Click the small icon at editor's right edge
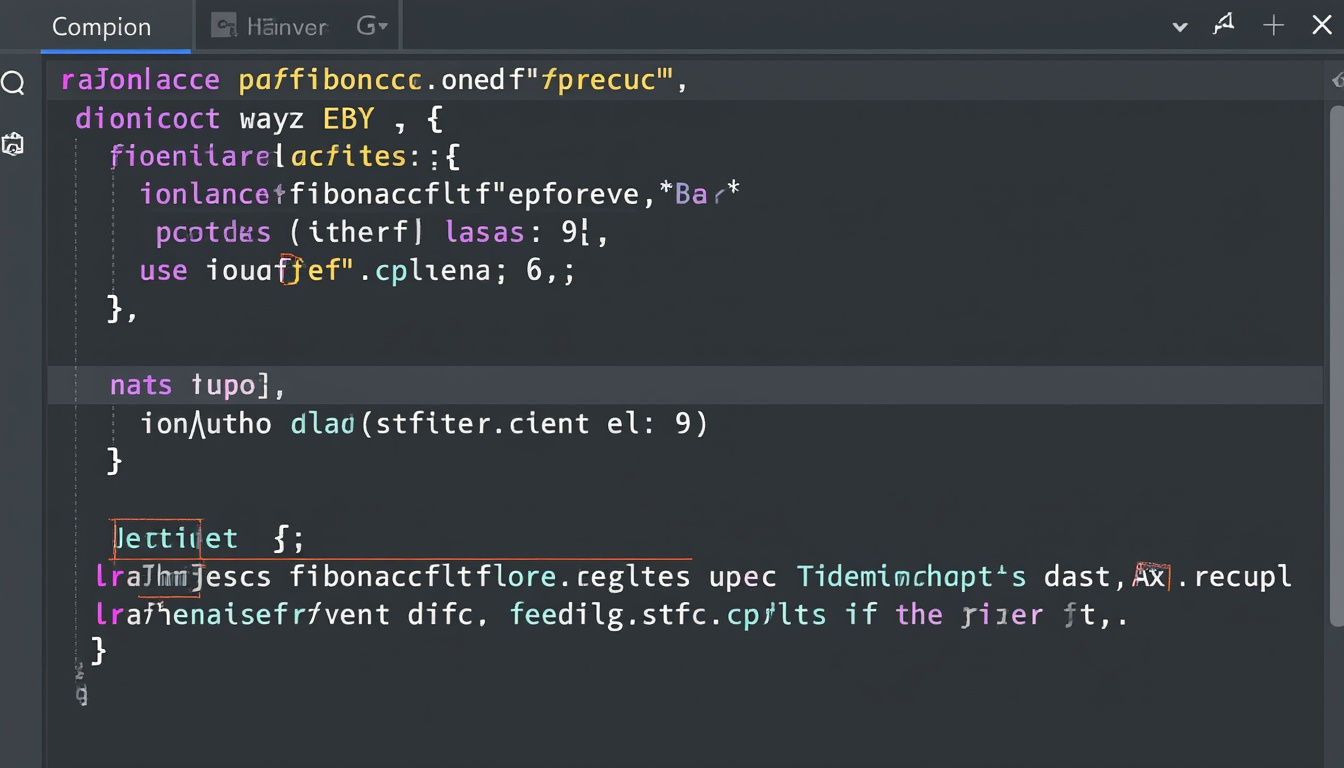 tap(1338, 81)
